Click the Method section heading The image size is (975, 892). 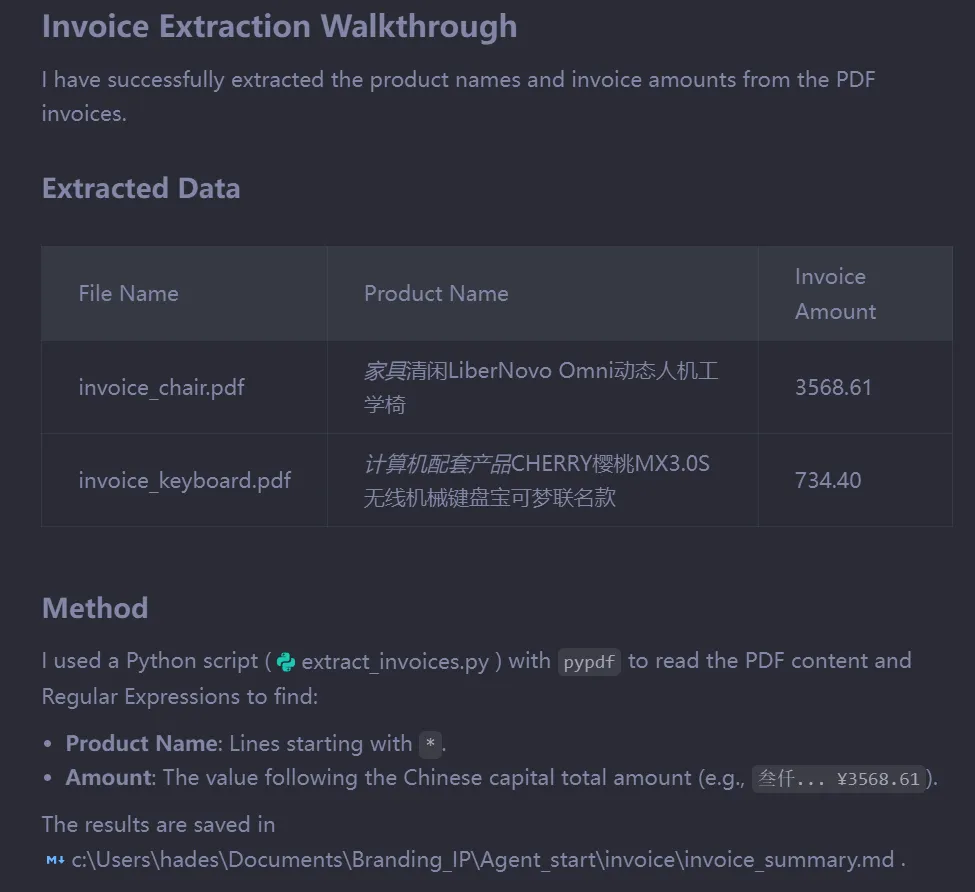[x=95, y=608]
